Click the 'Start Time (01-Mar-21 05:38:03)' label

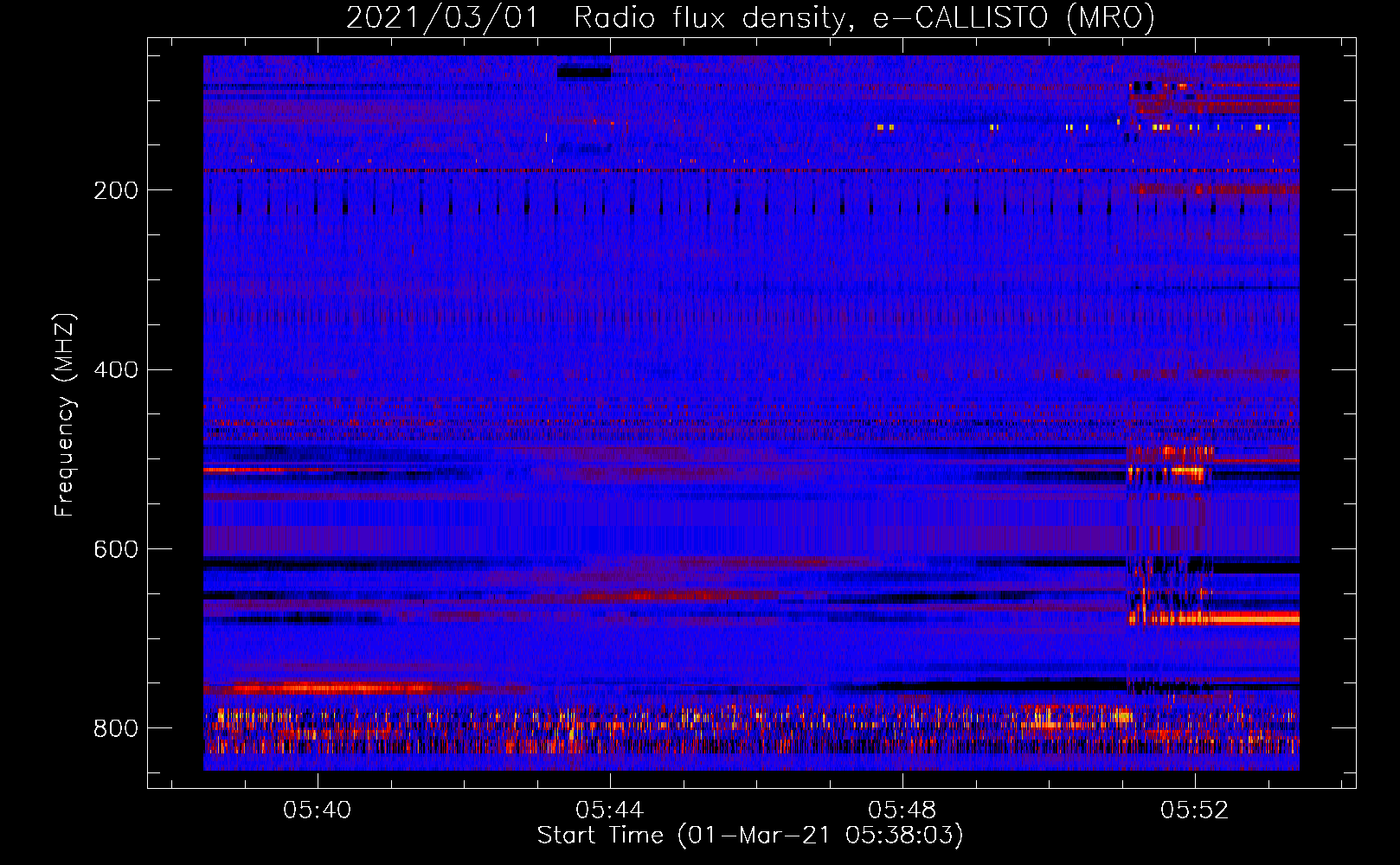(x=750, y=836)
